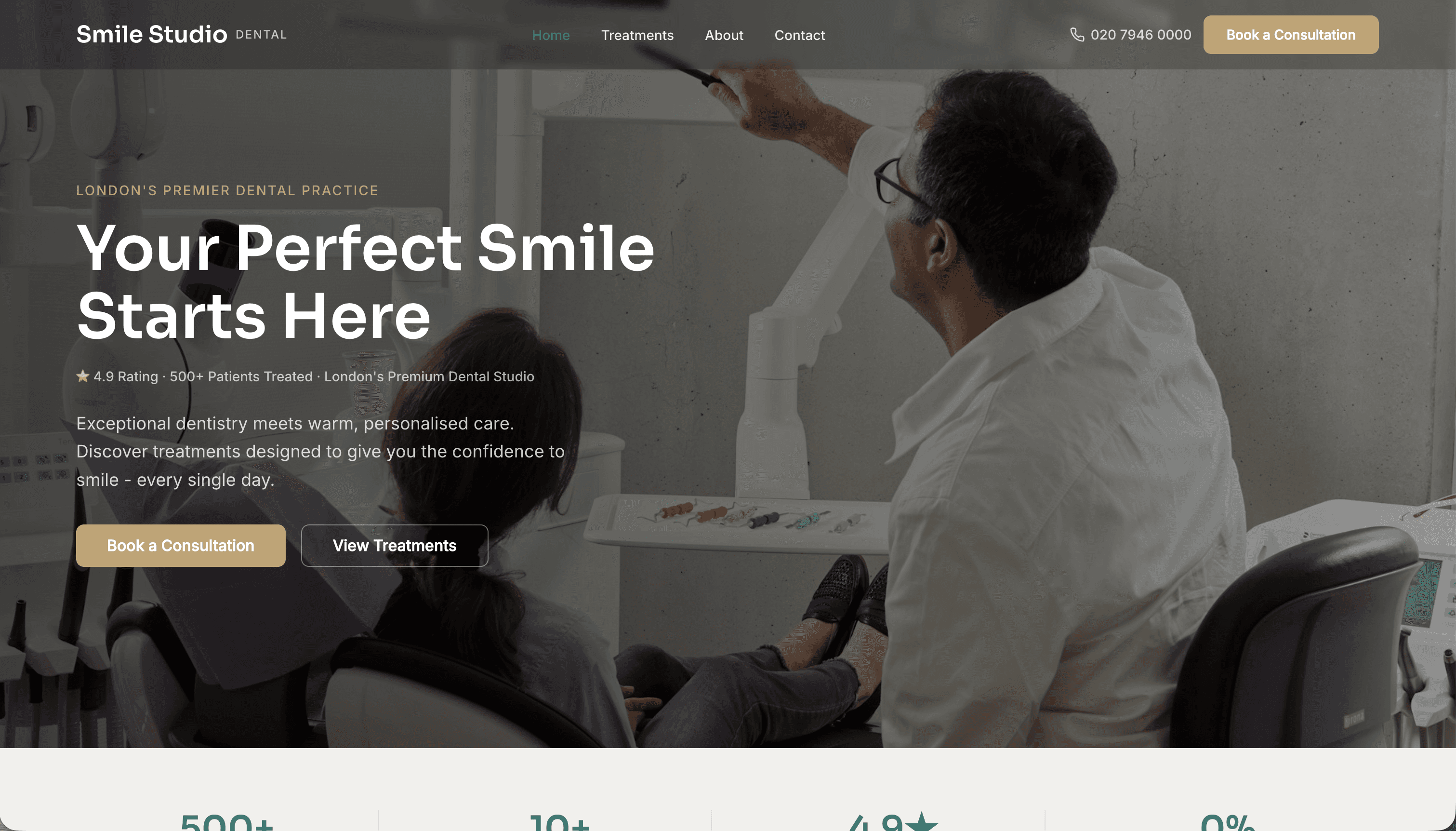Click hero Book a Consultation button
The height and width of the screenshot is (831, 1456).
[x=181, y=546]
